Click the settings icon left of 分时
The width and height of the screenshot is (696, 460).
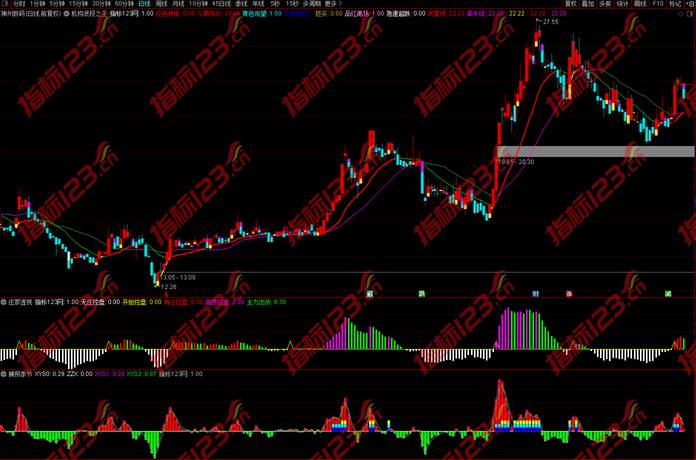[x=5, y=4]
